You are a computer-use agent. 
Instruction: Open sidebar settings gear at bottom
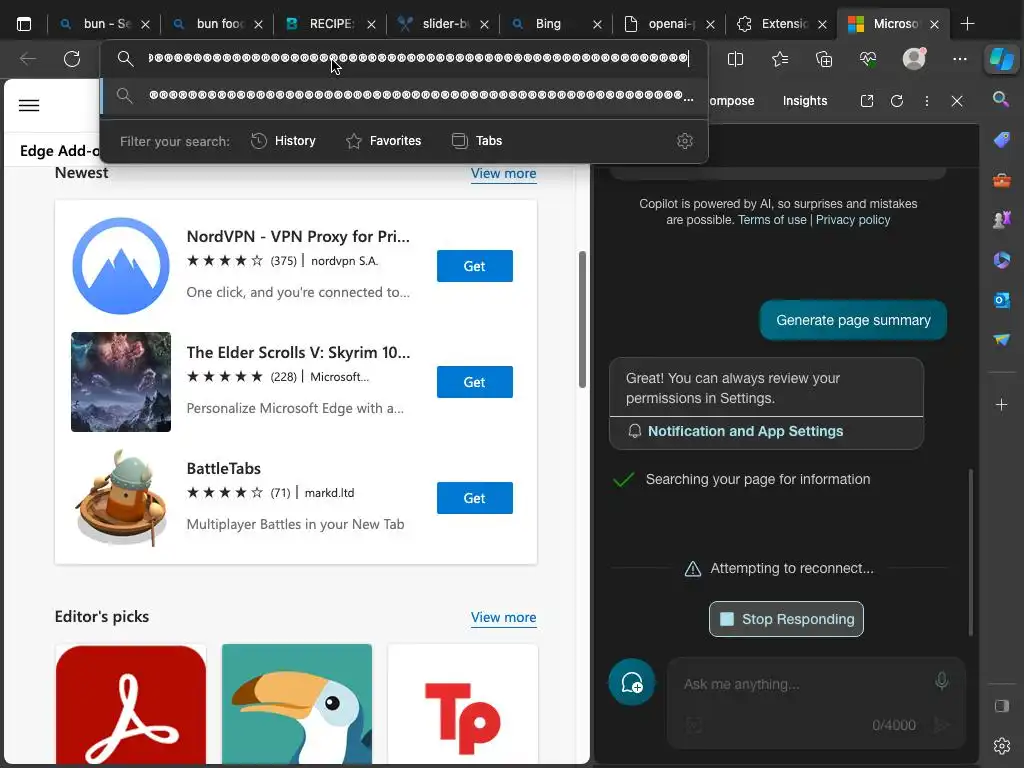click(x=1002, y=746)
